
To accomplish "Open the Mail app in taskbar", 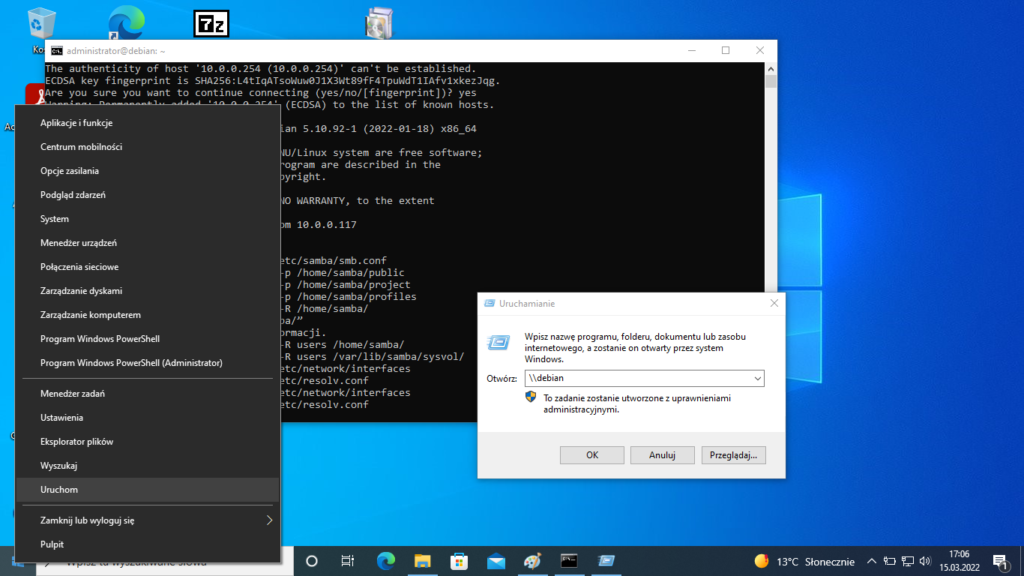I will pyautogui.click(x=494, y=561).
